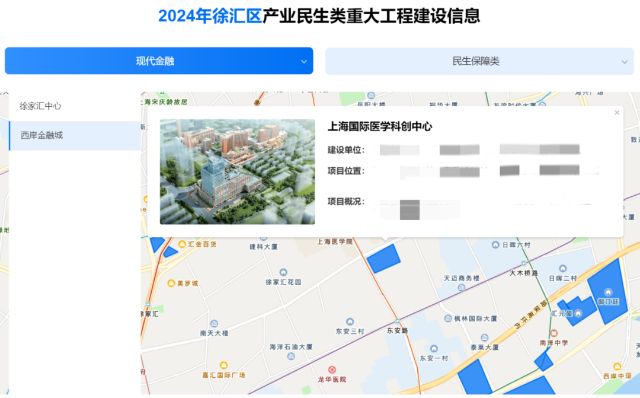This screenshot has width=640, height=398.
Task: Click the 上海医学院 map label
Action: coord(335,242)
